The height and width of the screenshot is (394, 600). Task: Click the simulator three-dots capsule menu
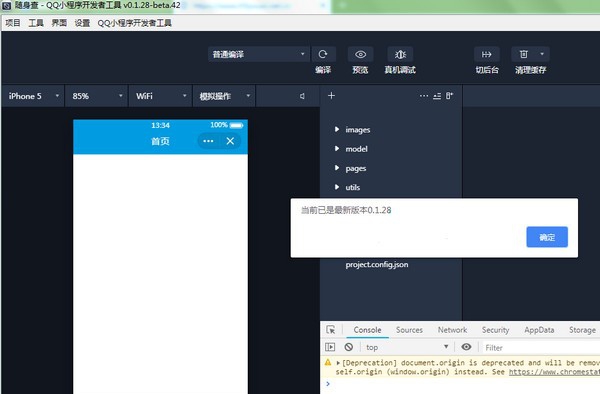point(208,141)
